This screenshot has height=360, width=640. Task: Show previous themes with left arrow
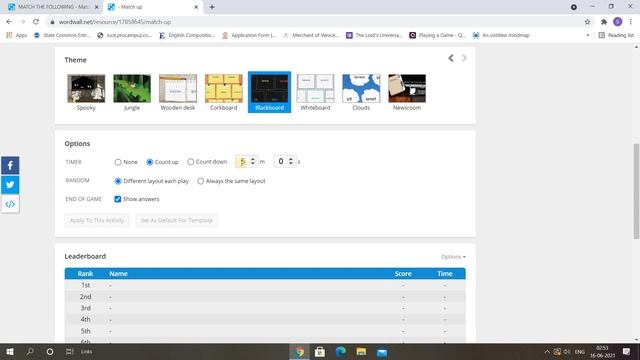(x=451, y=58)
